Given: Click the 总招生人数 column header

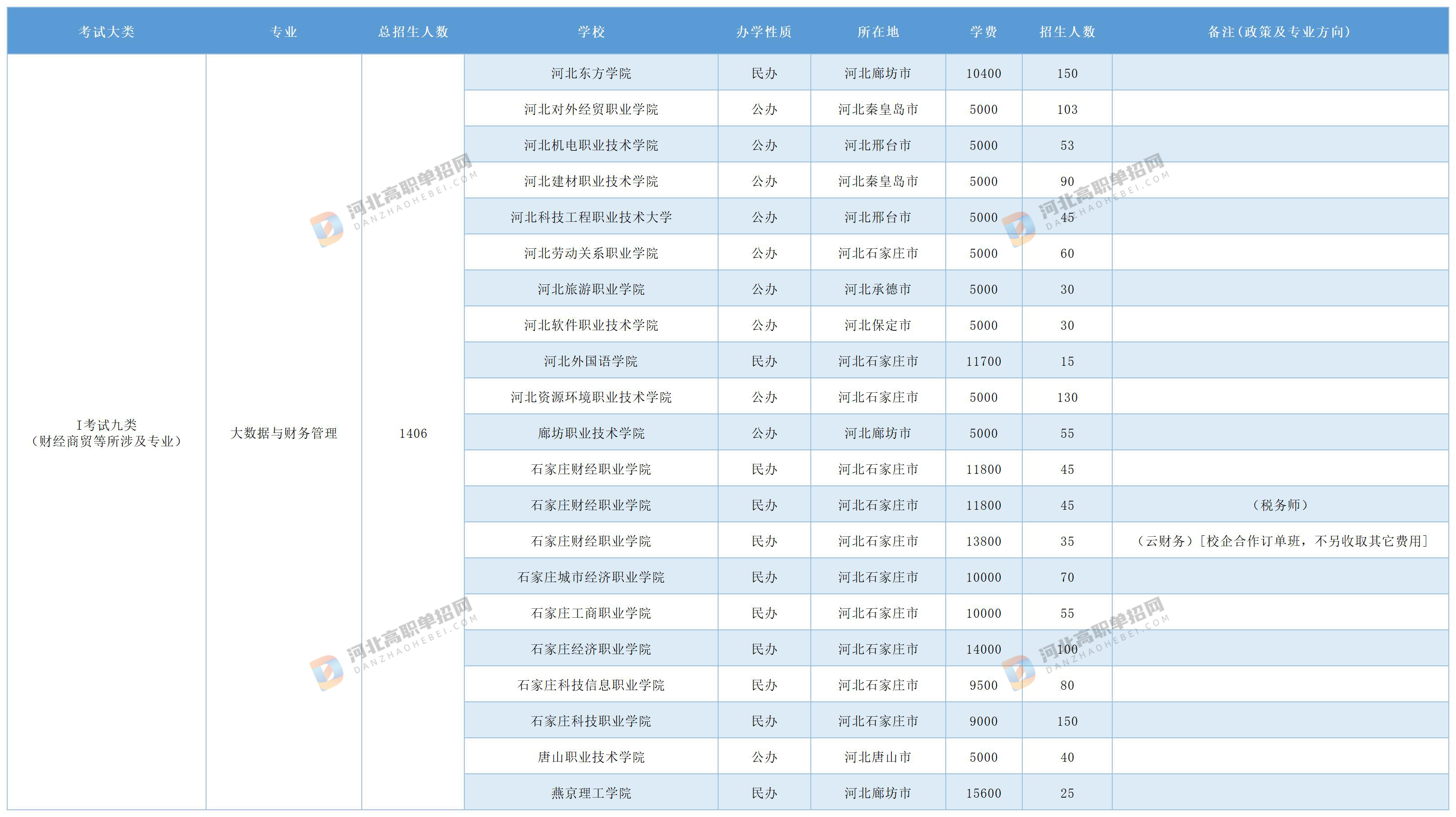Looking at the screenshot, I should point(413,31).
